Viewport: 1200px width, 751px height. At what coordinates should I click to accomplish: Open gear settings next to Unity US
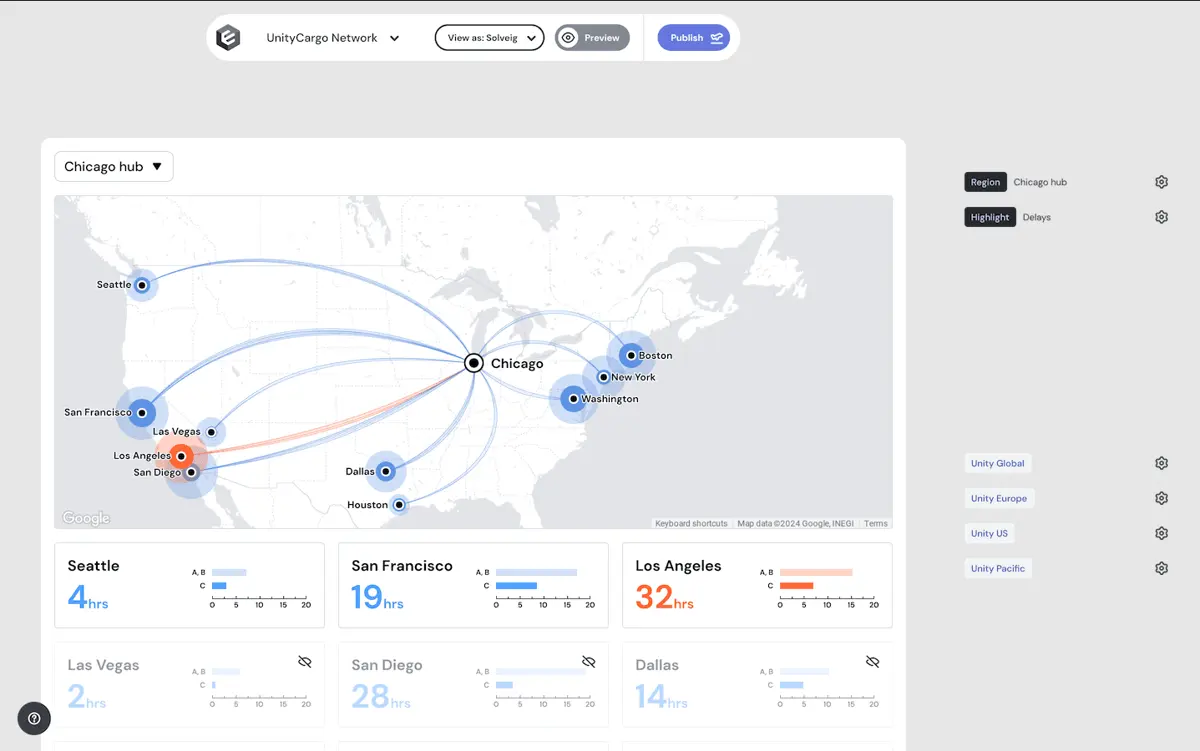tap(1161, 533)
